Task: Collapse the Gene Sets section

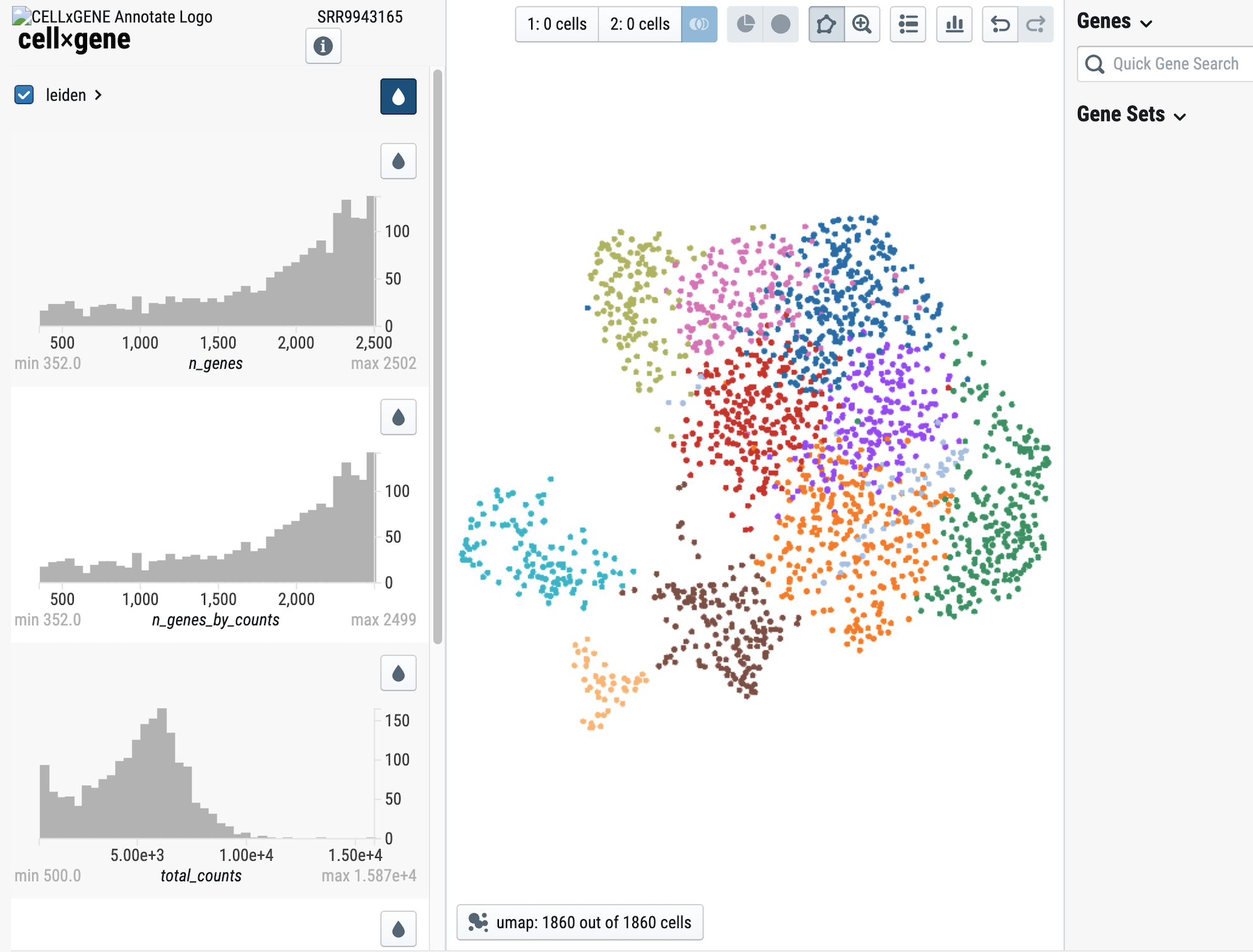Action: pos(1131,114)
